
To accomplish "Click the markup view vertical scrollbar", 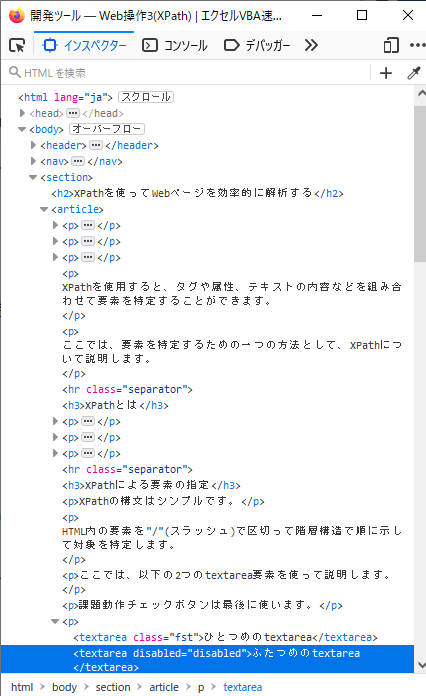I will pos(420,184).
